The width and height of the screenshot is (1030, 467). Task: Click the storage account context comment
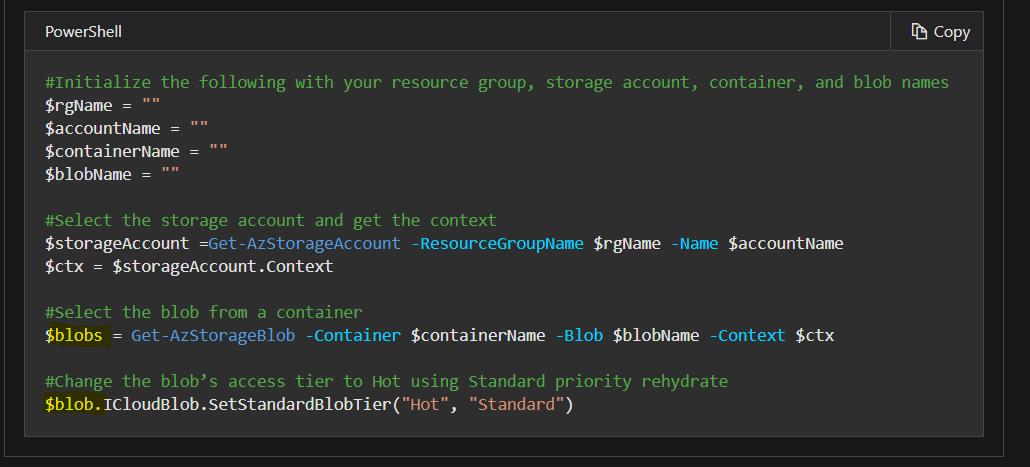pos(271,220)
